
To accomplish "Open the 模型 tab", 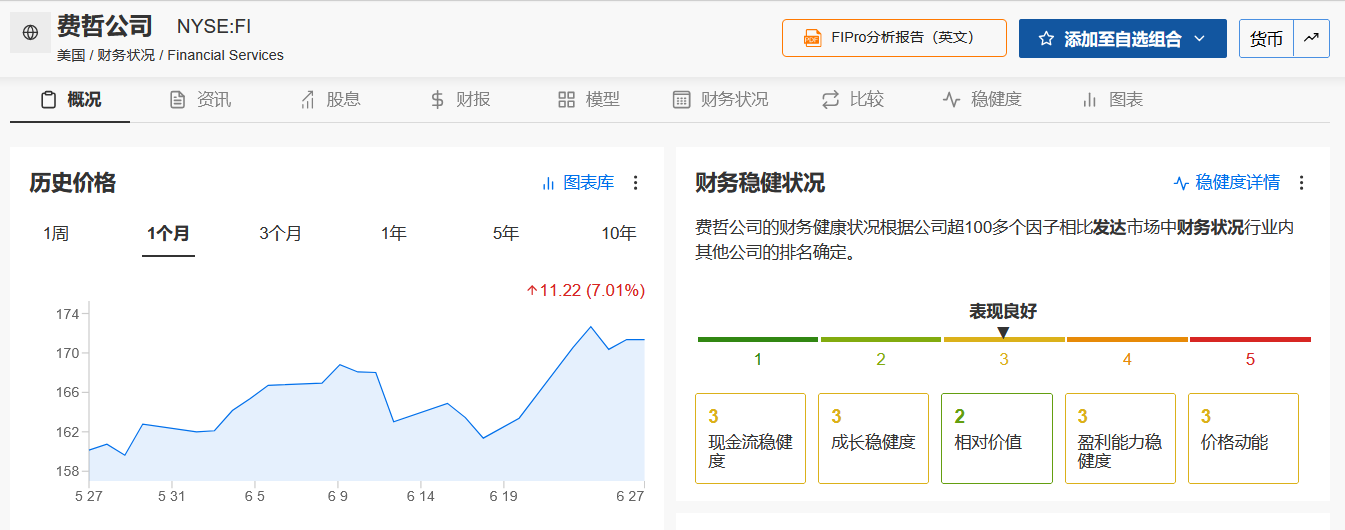I will pyautogui.click(x=588, y=100).
